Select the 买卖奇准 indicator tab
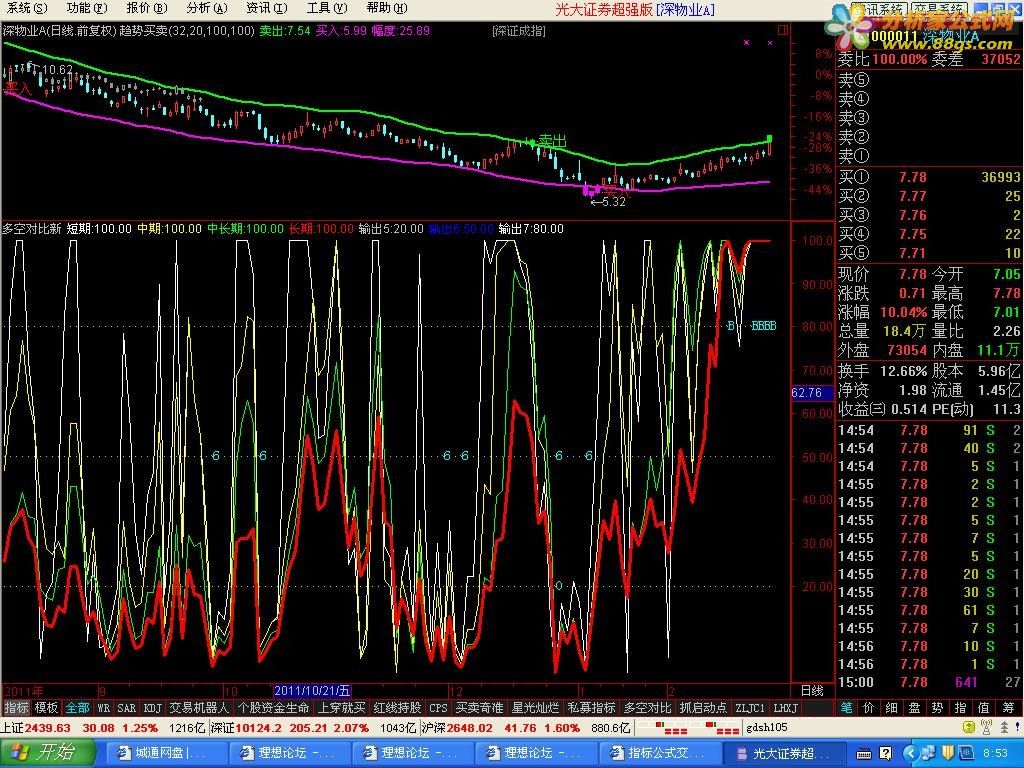 [479, 708]
